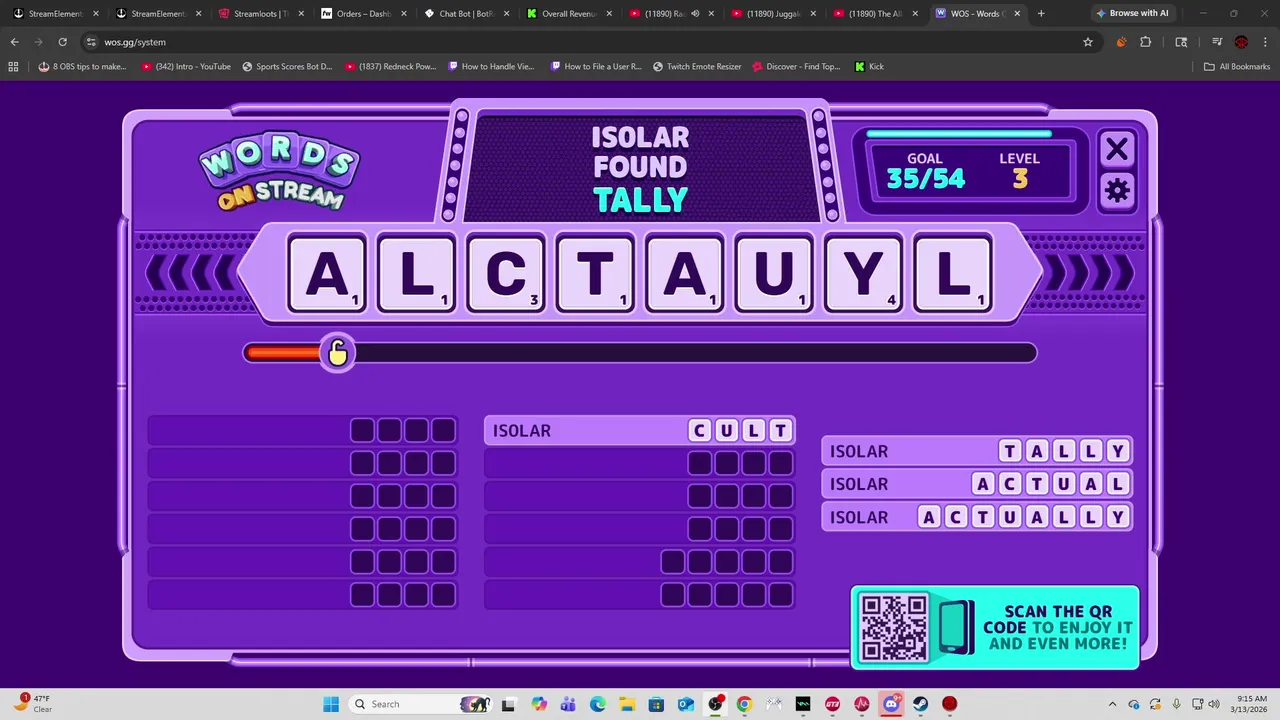Click the Level 3 indicator
Screen dimensions: 1280x720
[x=1019, y=172]
